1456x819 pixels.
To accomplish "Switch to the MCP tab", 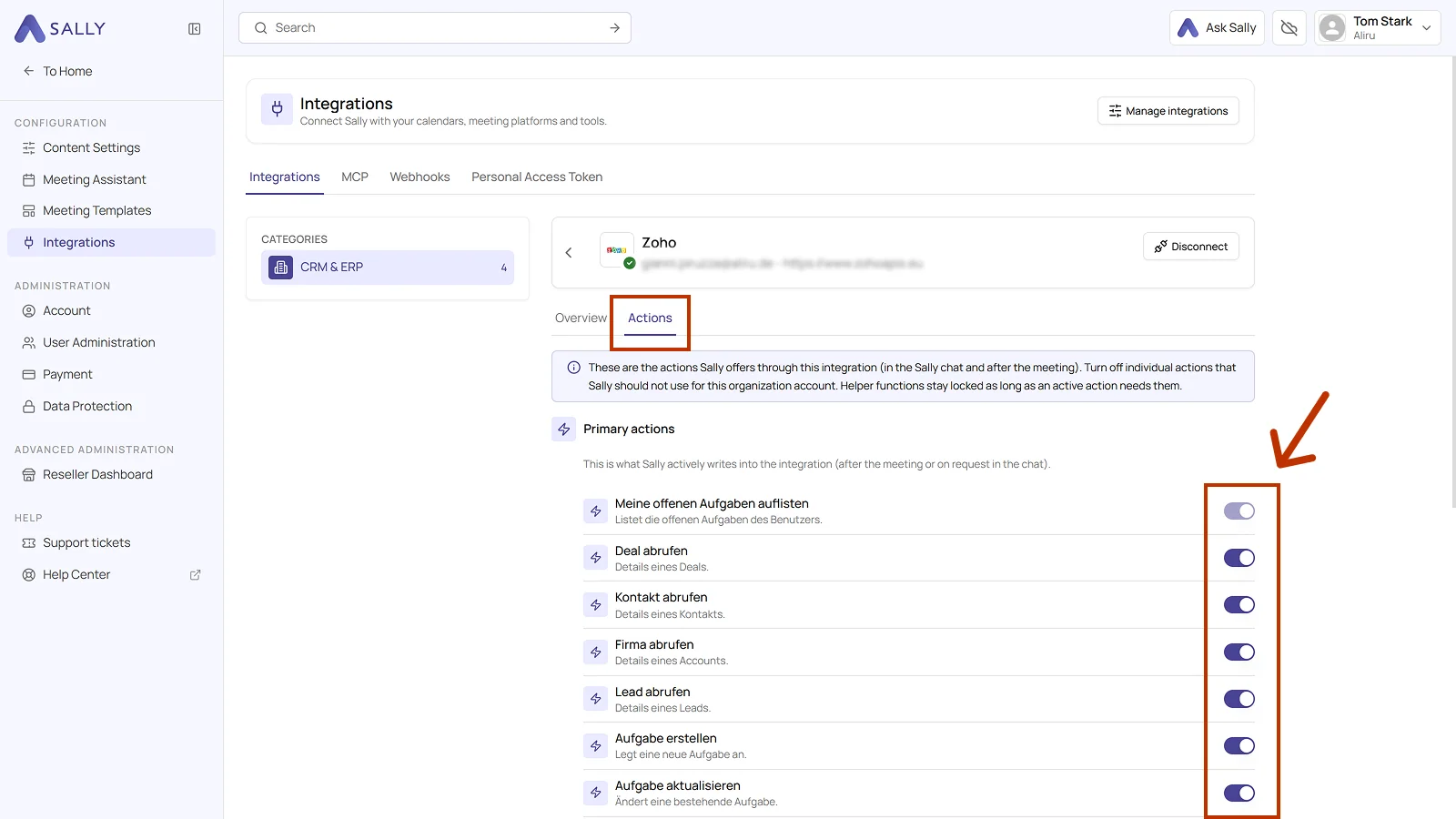I will (x=355, y=177).
